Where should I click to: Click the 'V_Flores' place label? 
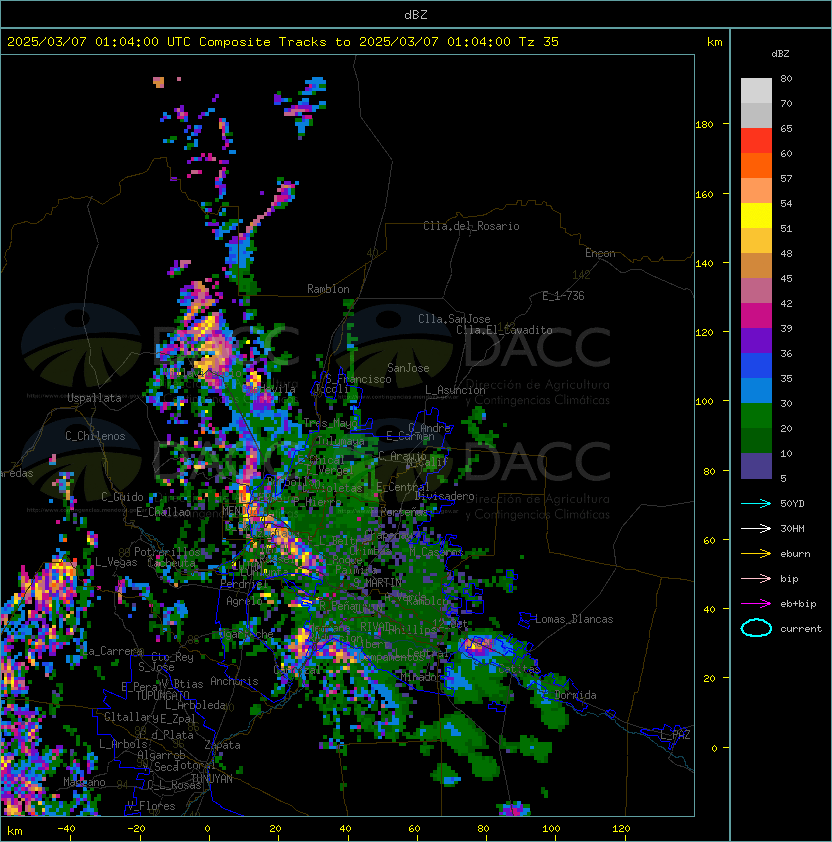point(151,806)
